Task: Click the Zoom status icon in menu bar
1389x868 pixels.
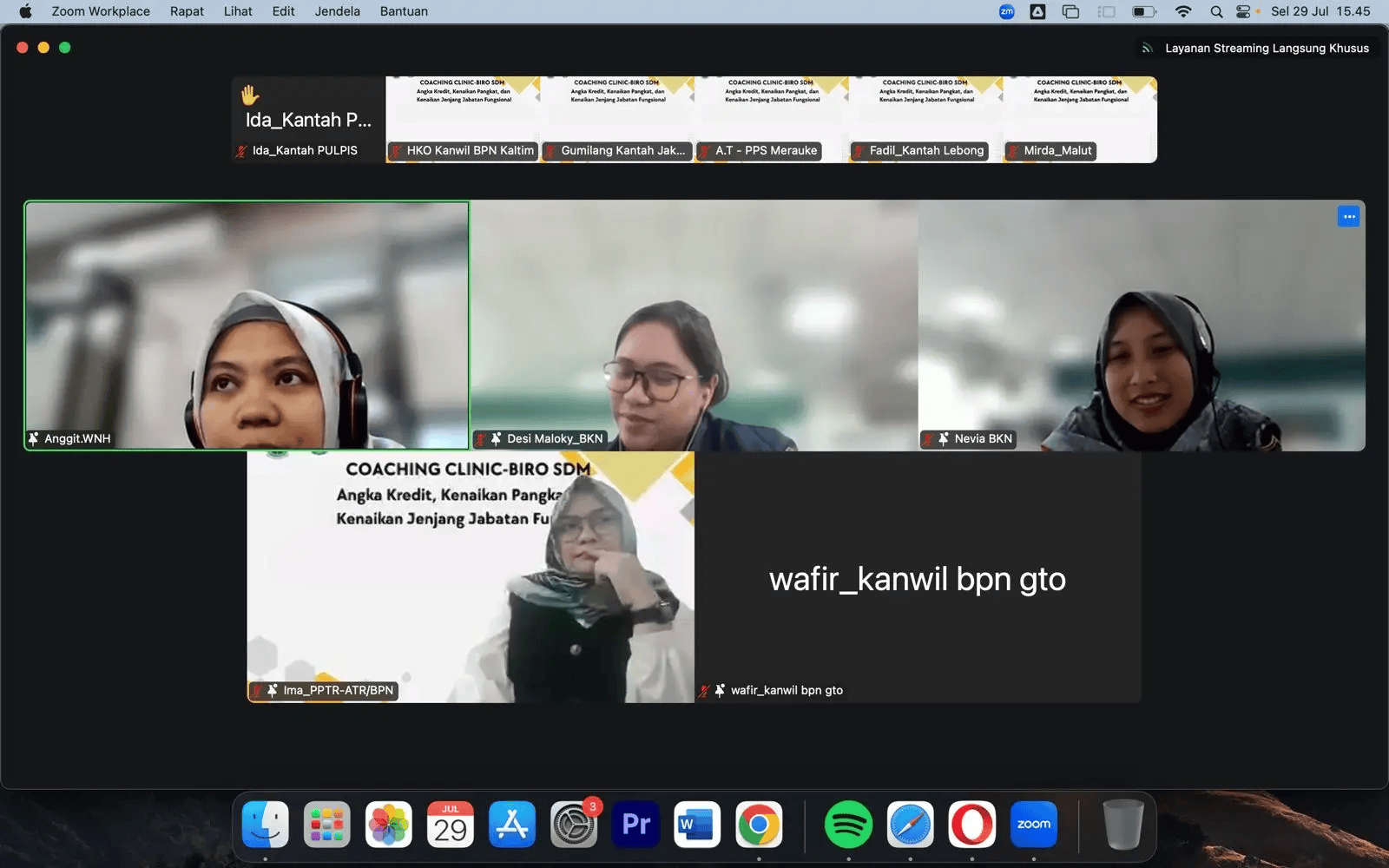Action: [1007, 11]
